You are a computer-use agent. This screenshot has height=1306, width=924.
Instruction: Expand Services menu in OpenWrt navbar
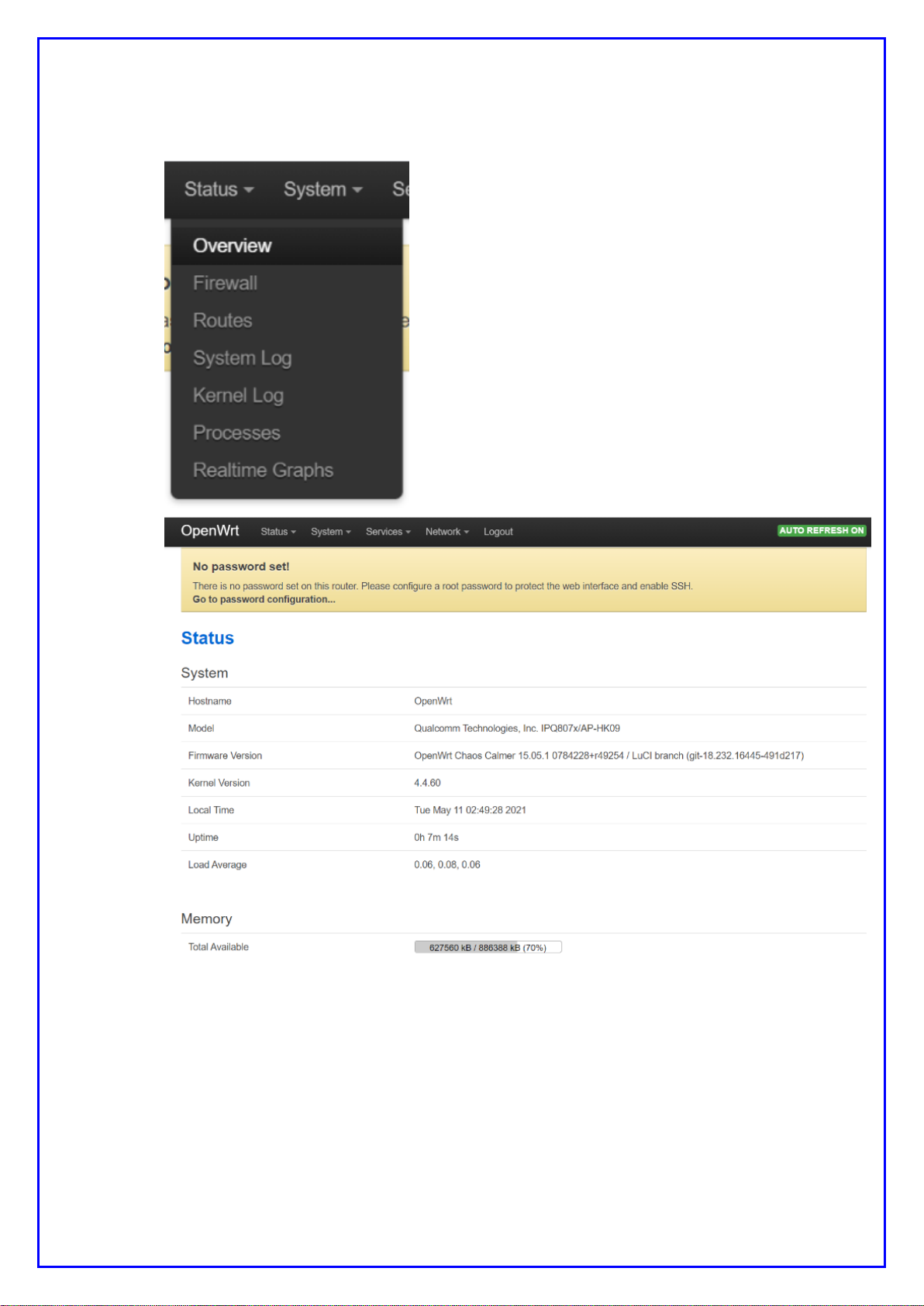tap(388, 532)
